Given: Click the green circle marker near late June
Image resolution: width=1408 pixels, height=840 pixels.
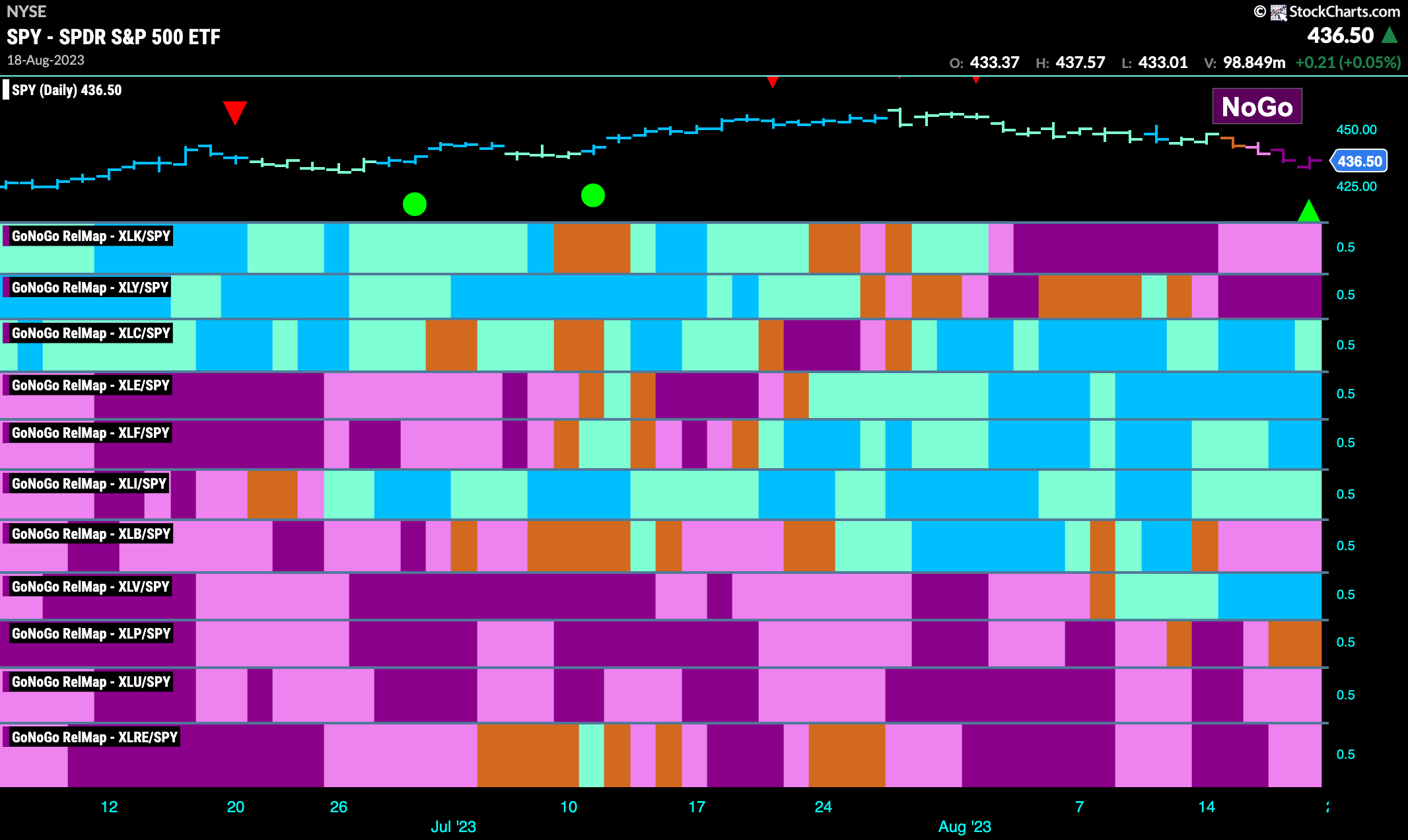Looking at the screenshot, I should pos(415,204).
